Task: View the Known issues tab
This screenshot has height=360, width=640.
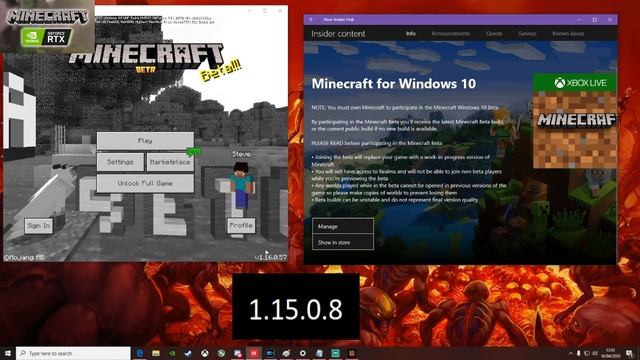Action: click(x=568, y=34)
